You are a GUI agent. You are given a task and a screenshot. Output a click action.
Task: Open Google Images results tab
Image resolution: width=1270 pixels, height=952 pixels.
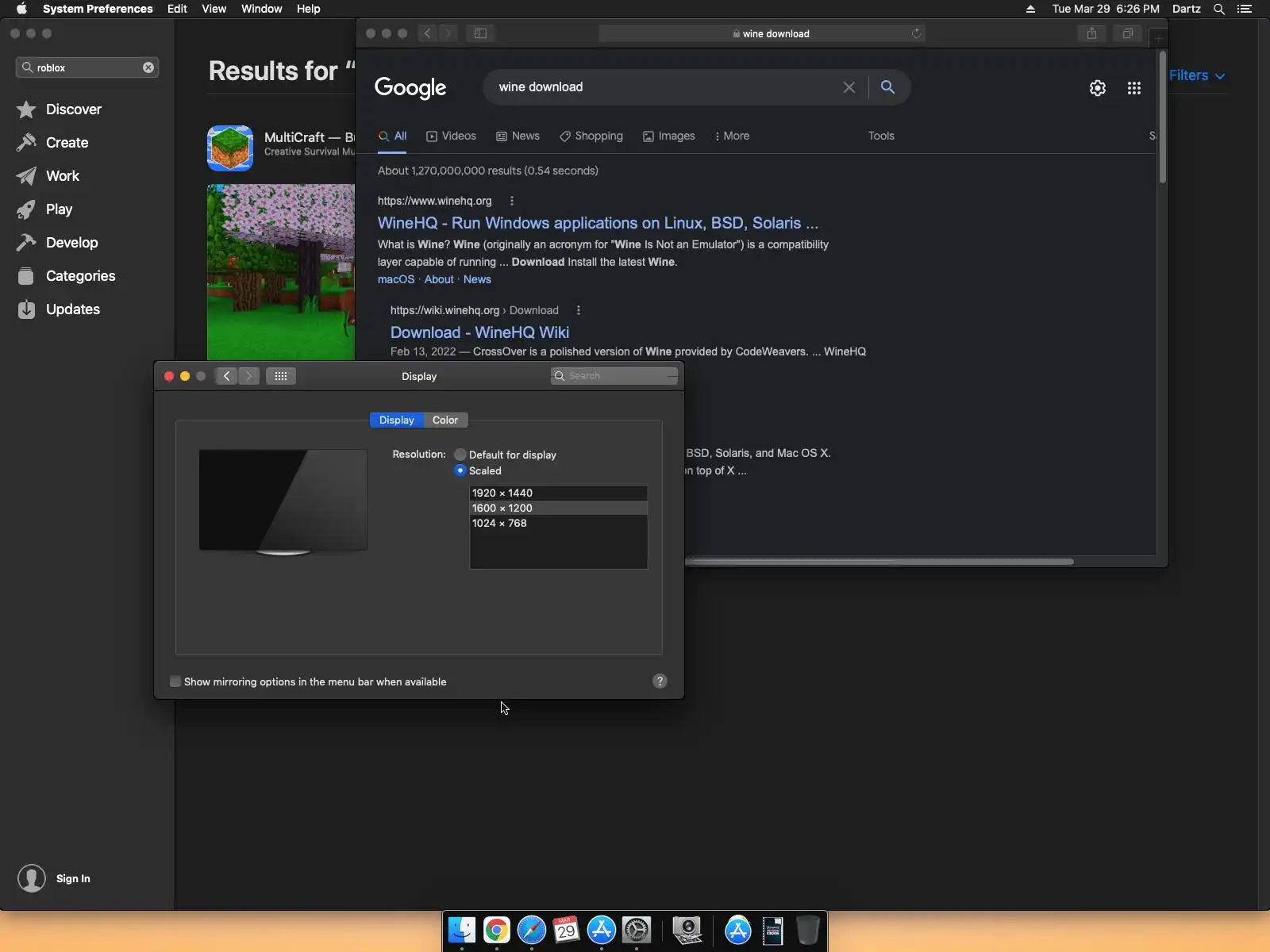[669, 136]
